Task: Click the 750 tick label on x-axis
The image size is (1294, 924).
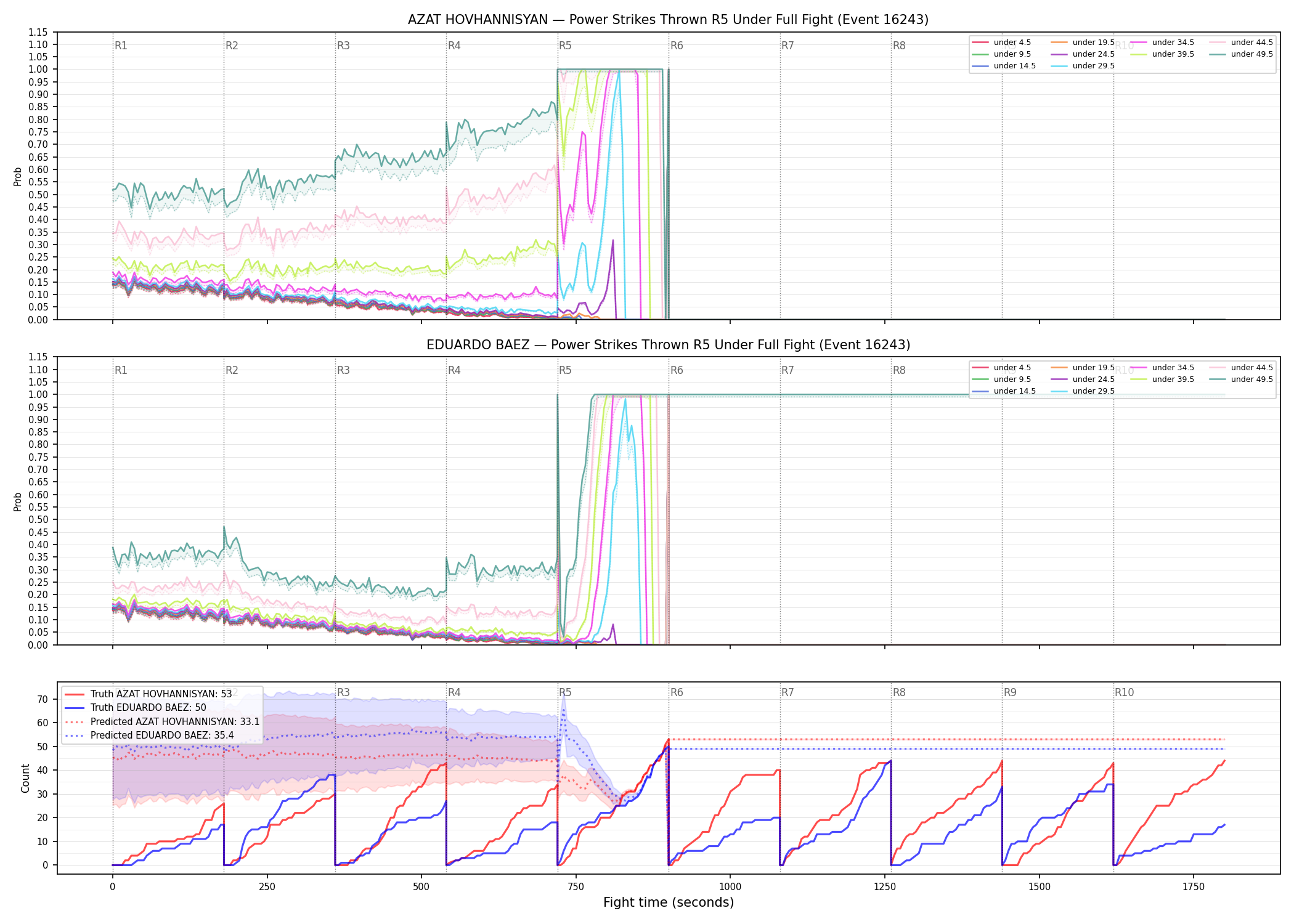Action: tap(576, 886)
